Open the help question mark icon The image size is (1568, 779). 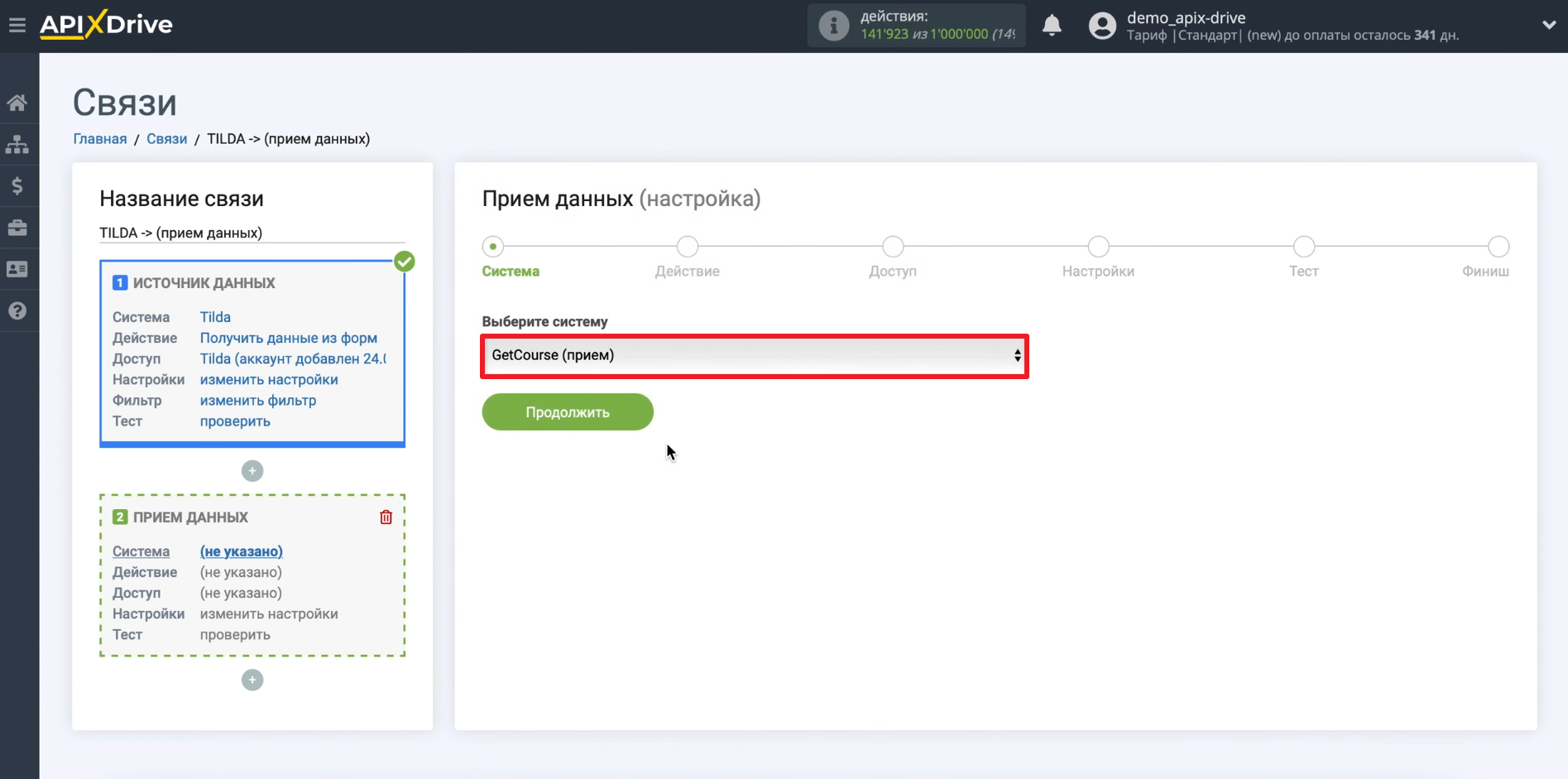(x=17, y=310)
